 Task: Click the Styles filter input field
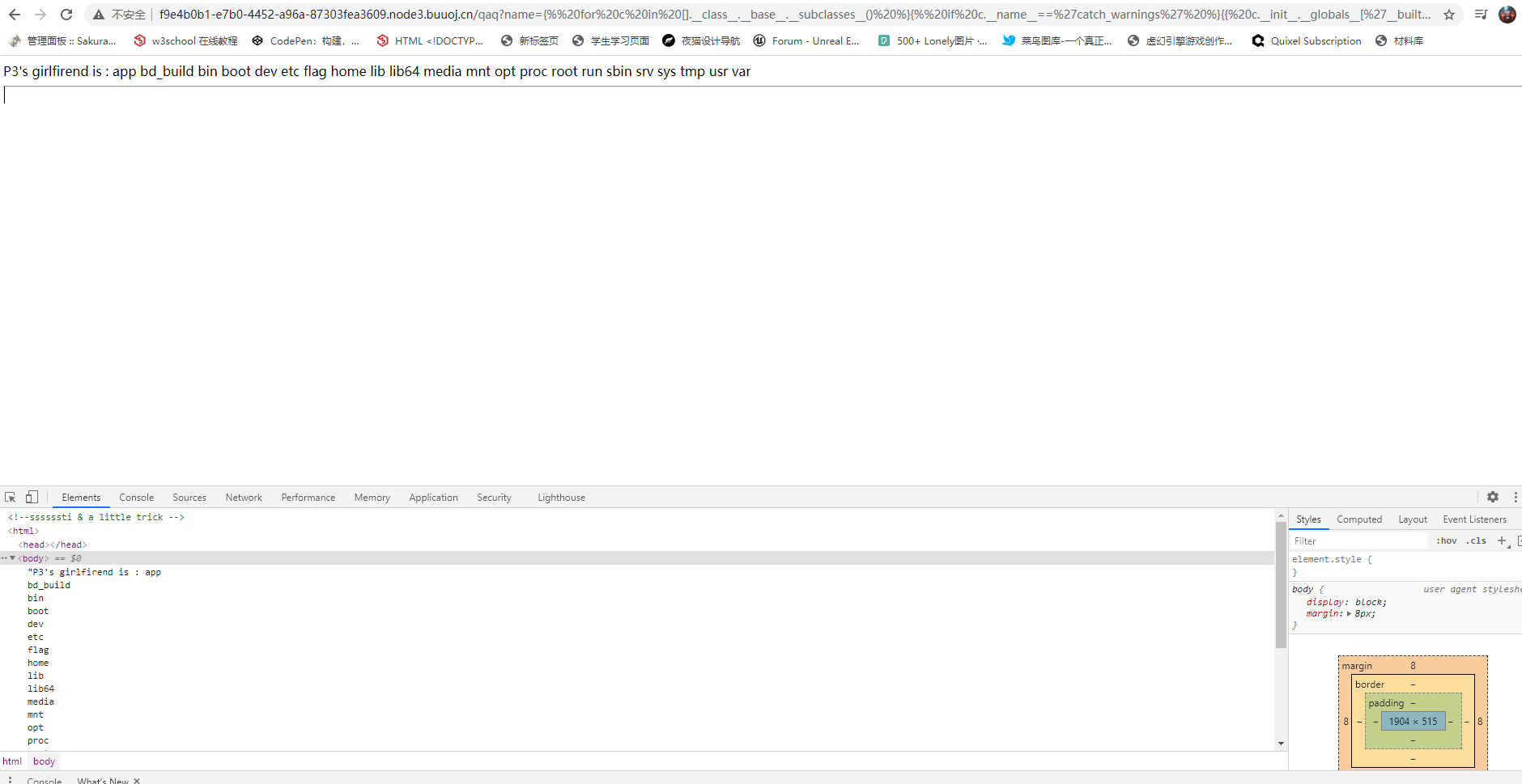[x=1358, y=541]
